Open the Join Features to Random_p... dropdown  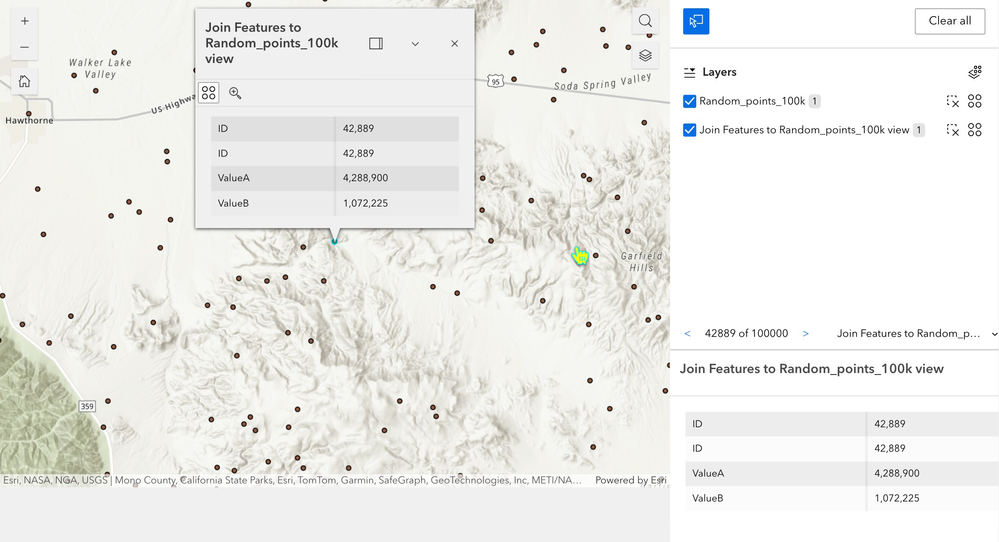916,333
